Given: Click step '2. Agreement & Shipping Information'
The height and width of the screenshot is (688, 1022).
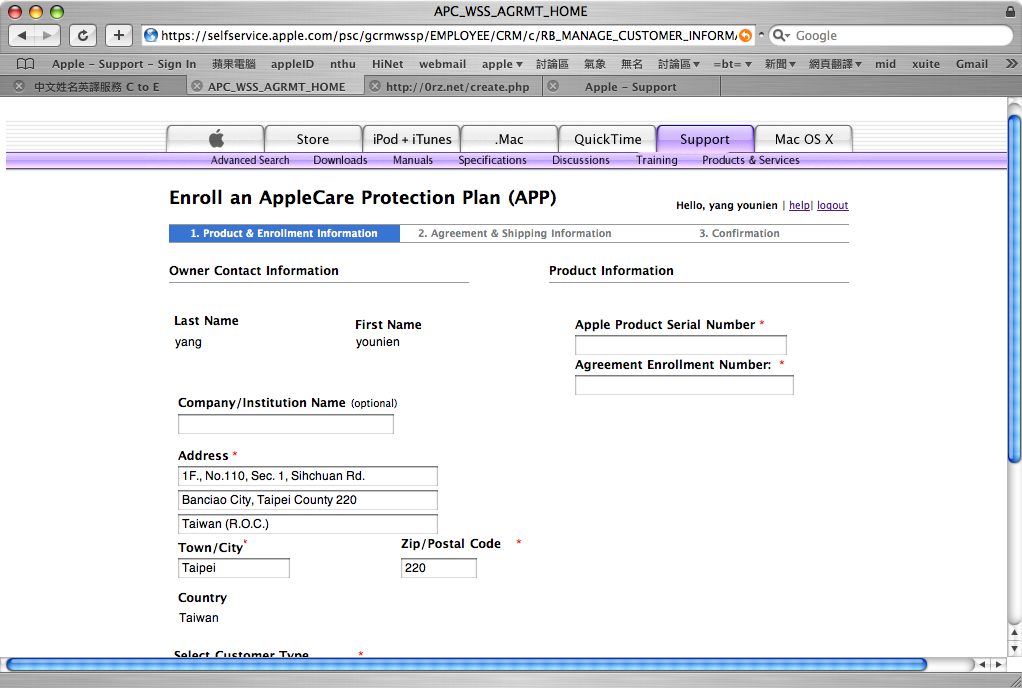Looking at the screenshot, I should [515, 233].
